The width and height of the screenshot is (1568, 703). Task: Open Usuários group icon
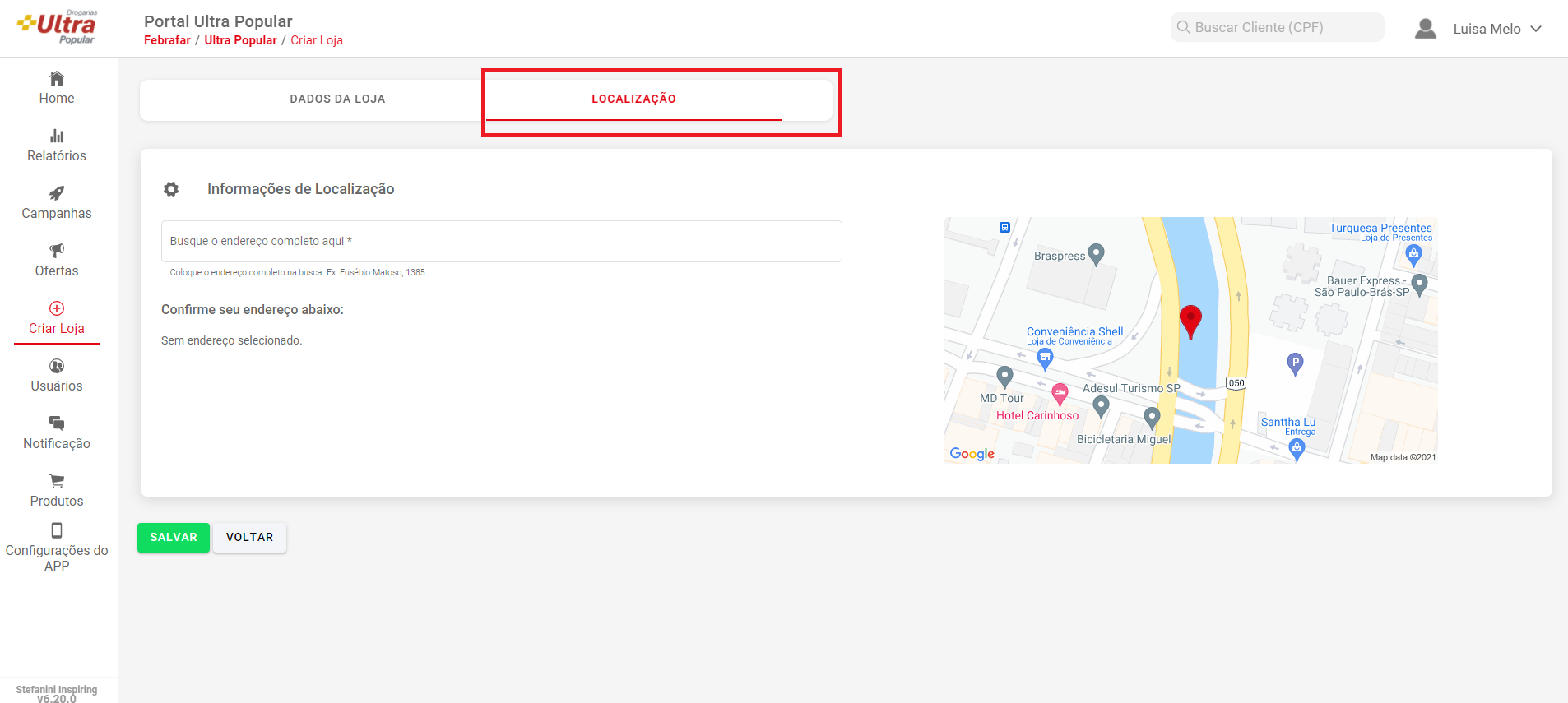[57, 366]
